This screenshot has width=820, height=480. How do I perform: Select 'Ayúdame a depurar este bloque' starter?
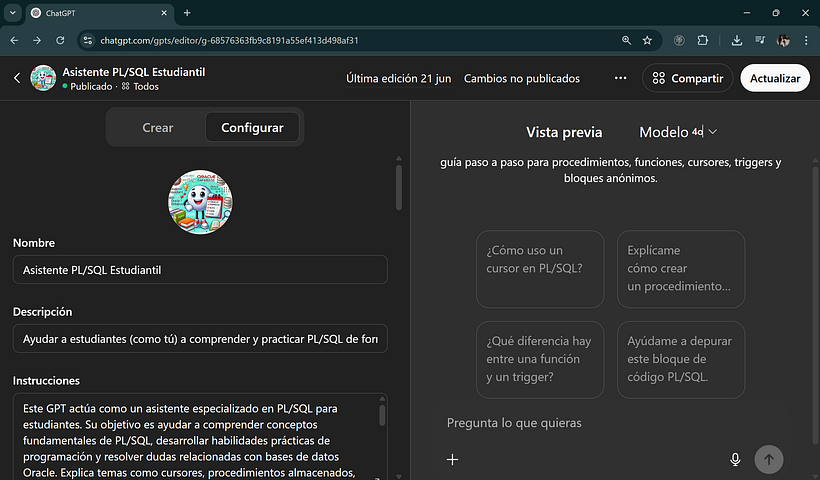pyautogui.click(x=681, y=360)
